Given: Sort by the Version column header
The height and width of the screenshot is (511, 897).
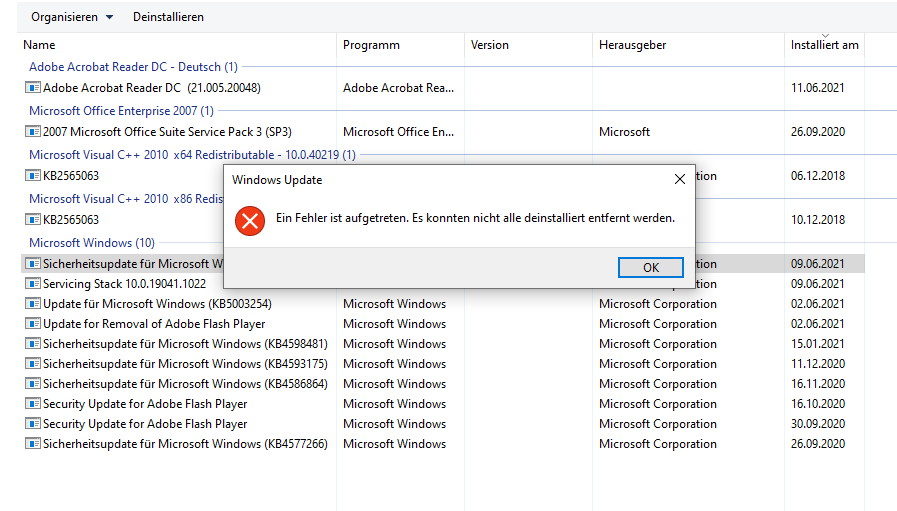Looking at the screenshot, I should click(490, 45).
